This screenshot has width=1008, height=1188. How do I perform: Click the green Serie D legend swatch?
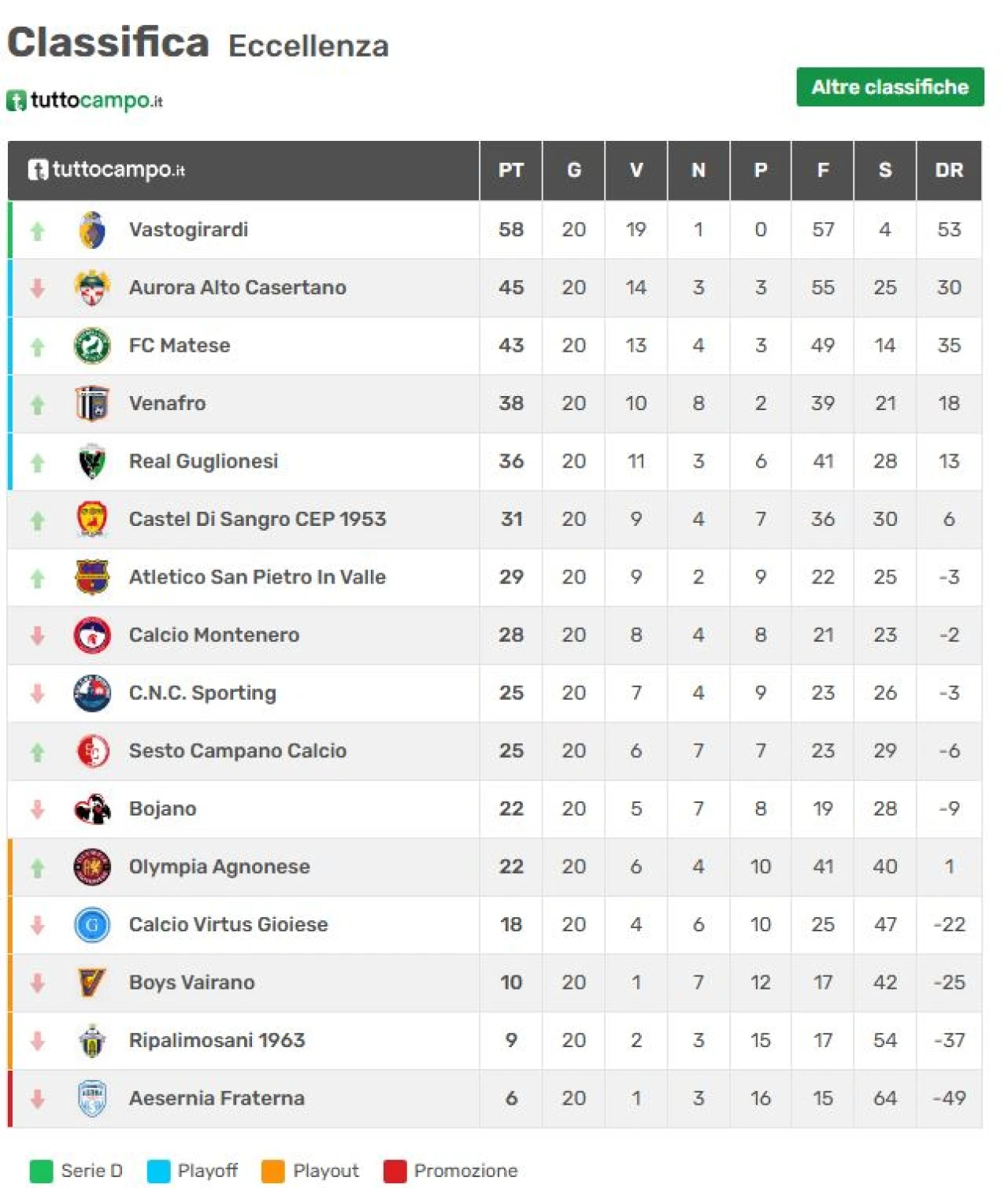pos(41,1171)
